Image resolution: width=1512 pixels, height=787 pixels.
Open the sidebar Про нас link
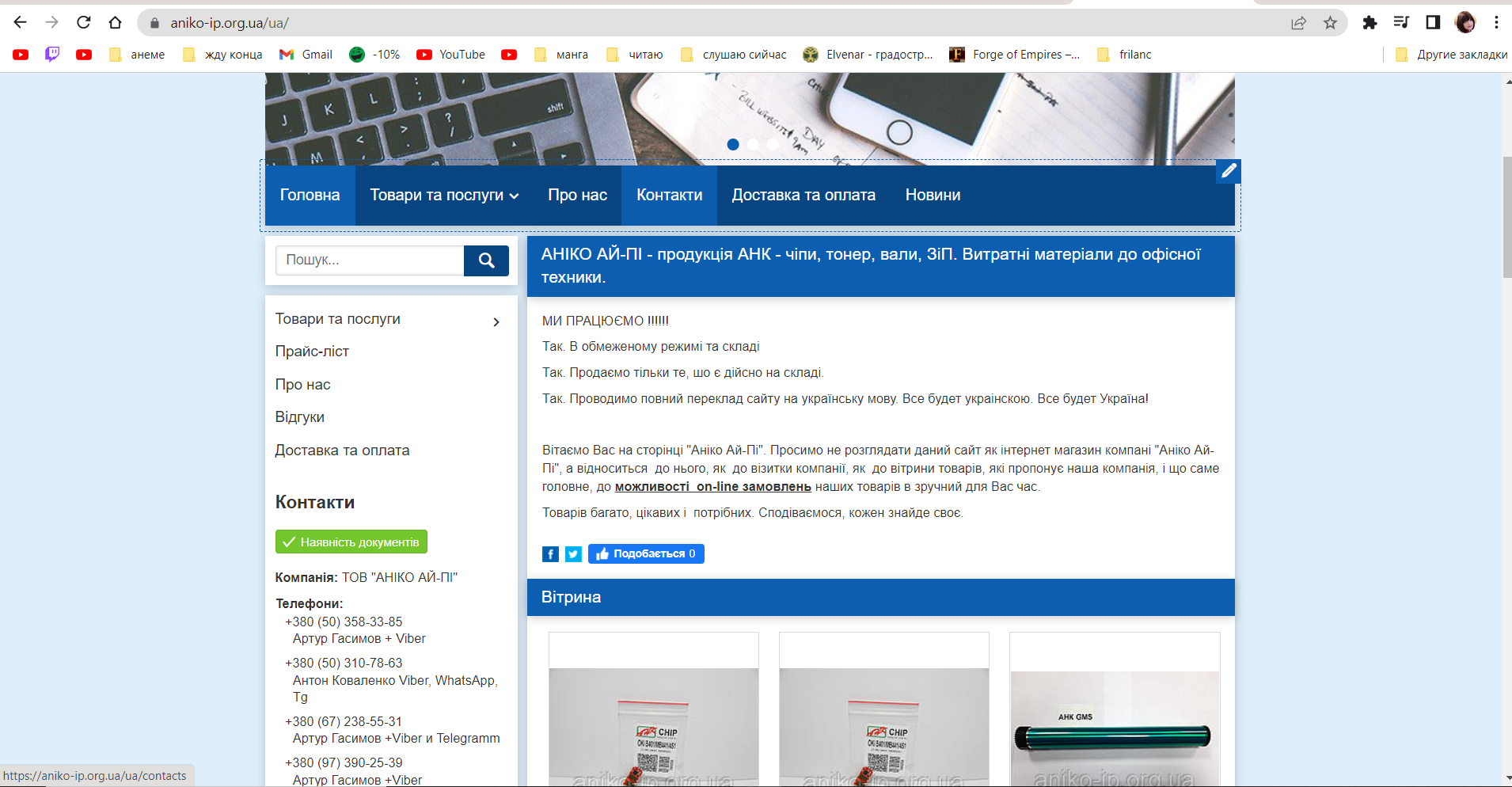pyautogui.click(x=302, y=385)
